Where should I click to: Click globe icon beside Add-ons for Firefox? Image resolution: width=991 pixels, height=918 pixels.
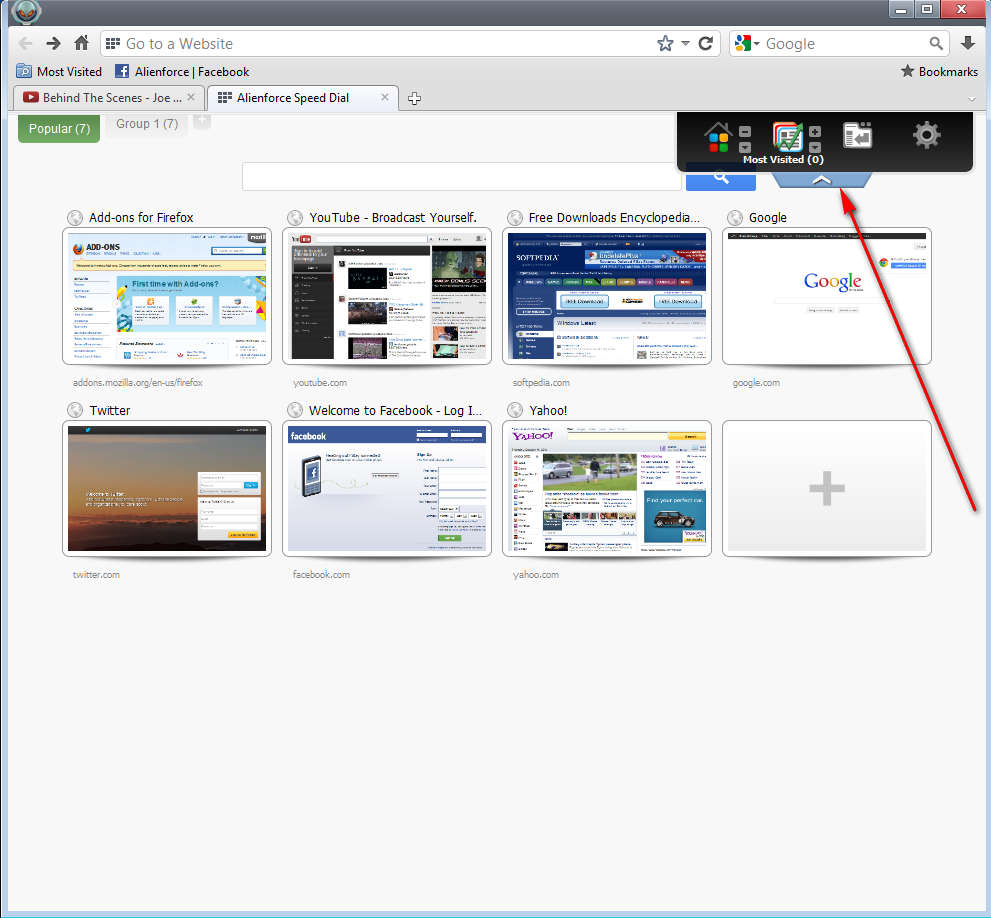(x=75, y=217)
